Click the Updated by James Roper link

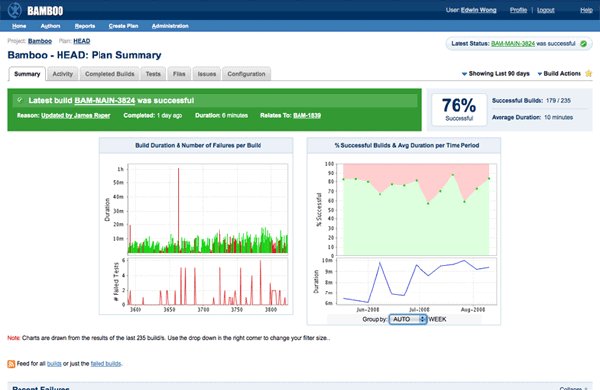[75, 115]
